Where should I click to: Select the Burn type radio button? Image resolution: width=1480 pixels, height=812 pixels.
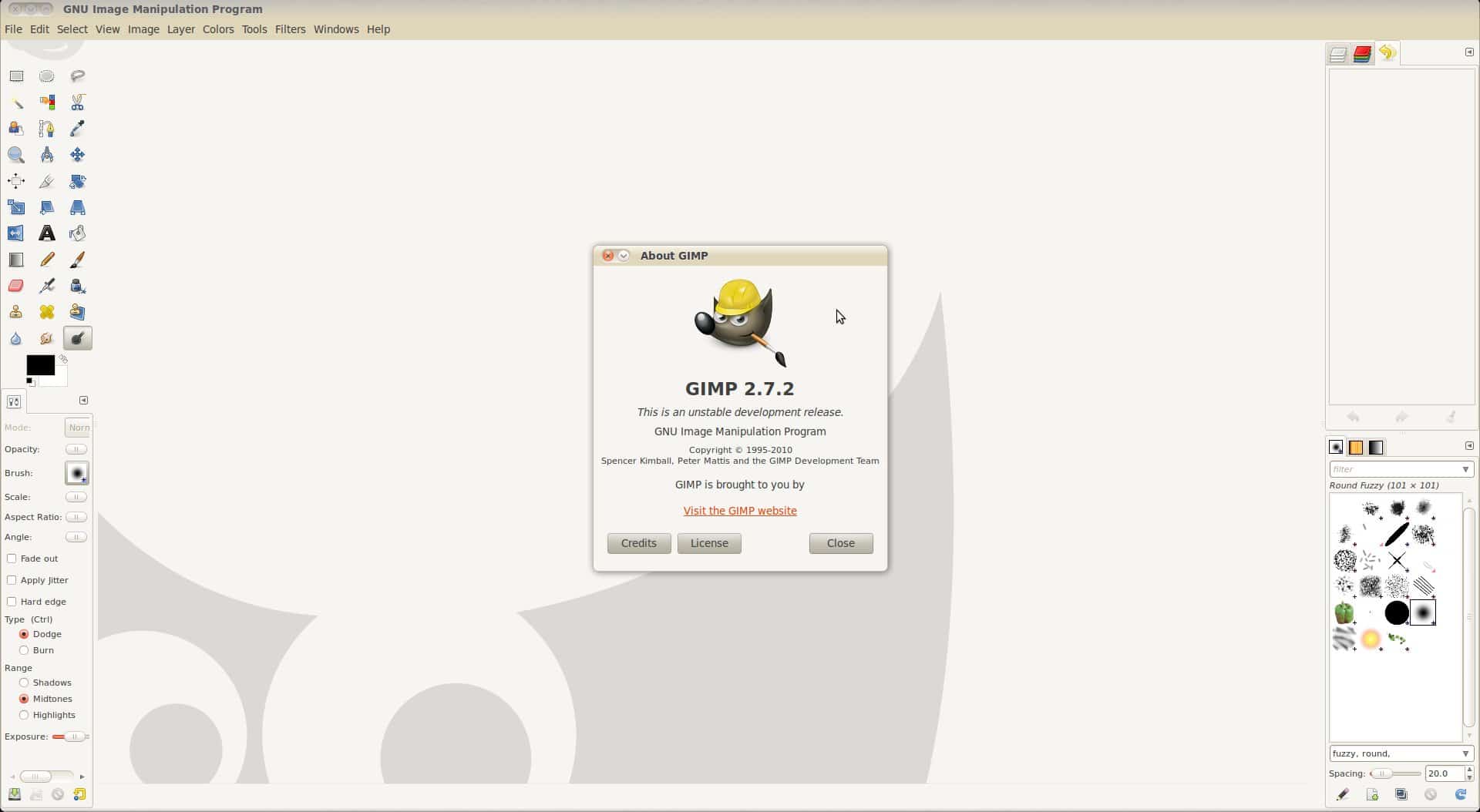point(24,650)
